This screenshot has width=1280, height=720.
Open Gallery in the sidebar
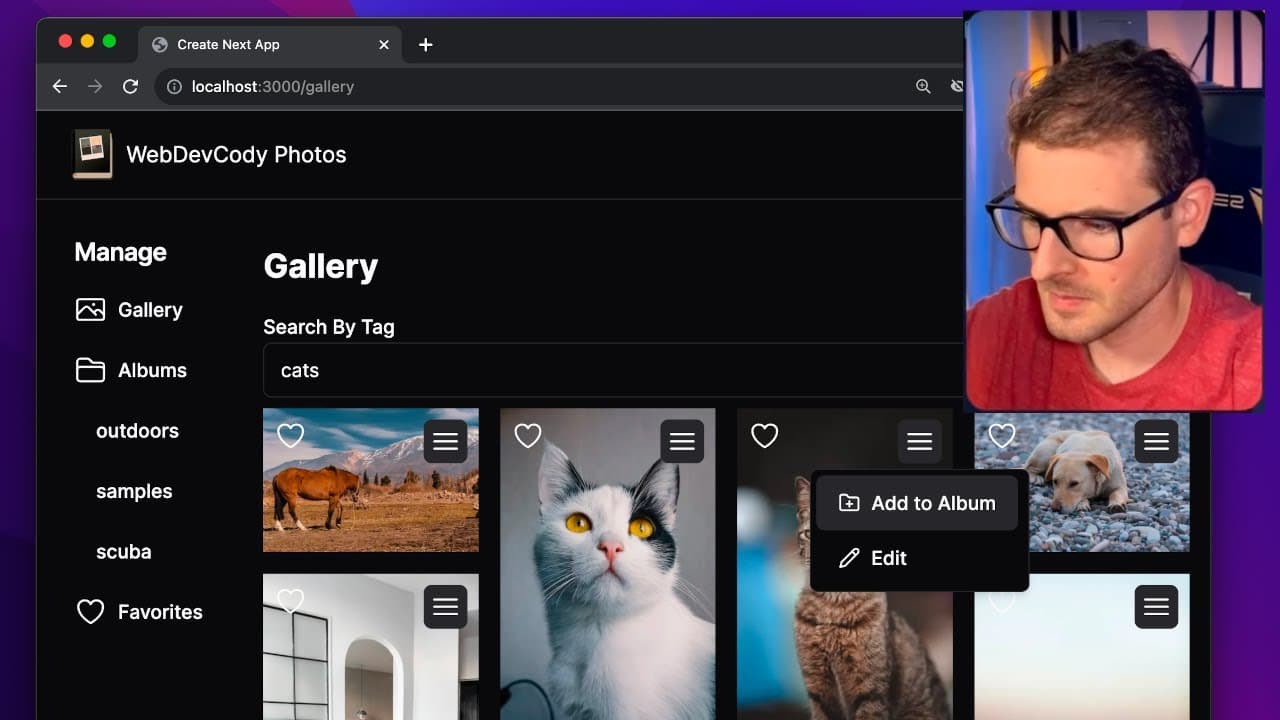(x=129, y=310)
